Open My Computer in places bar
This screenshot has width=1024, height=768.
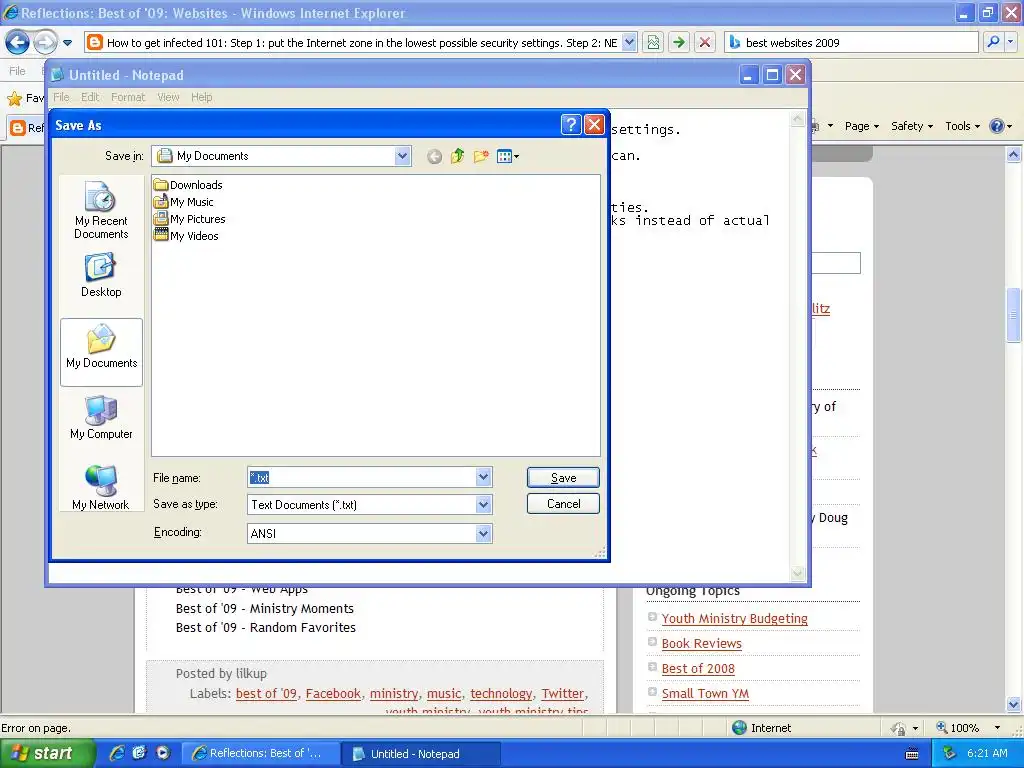click(101, 417)
